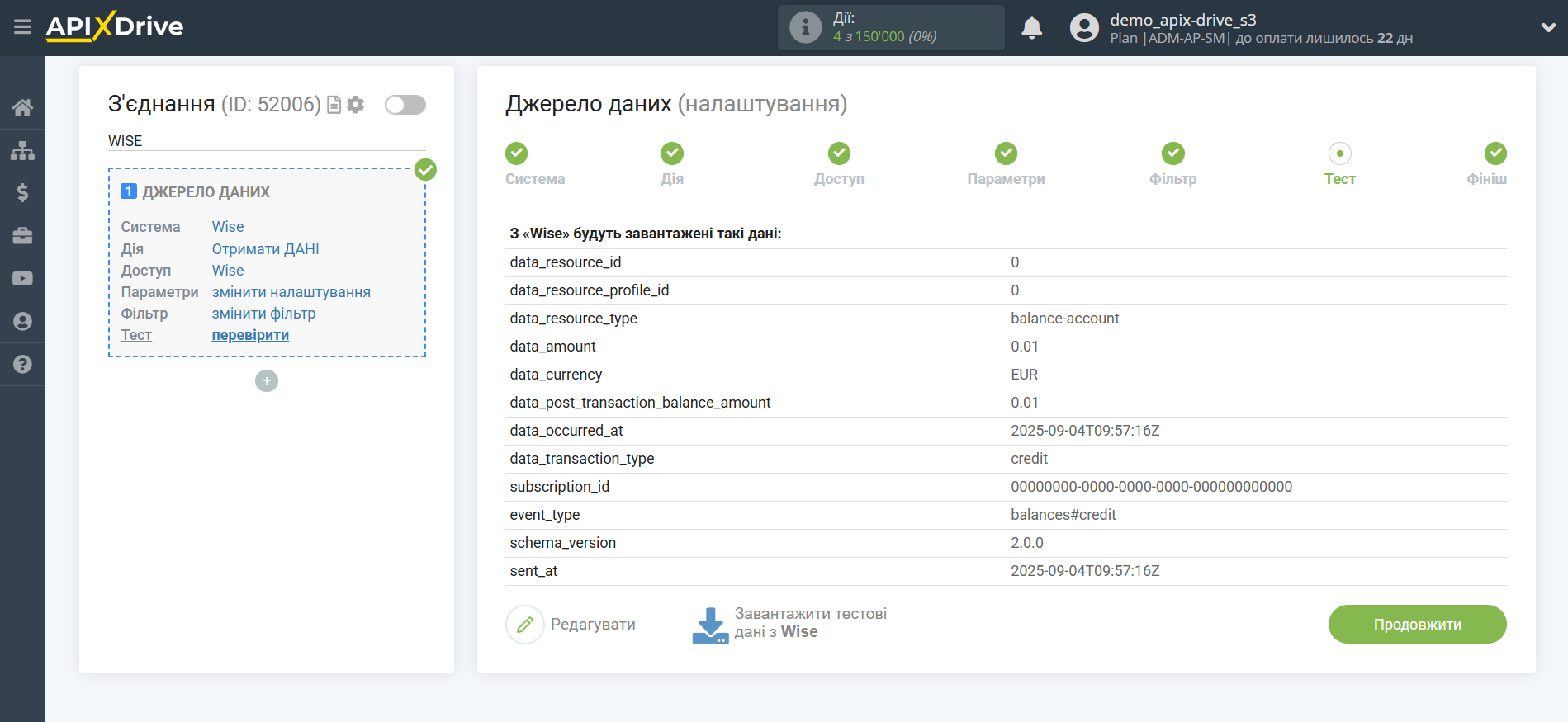Click the data_transaction_type credit value

1029,459
